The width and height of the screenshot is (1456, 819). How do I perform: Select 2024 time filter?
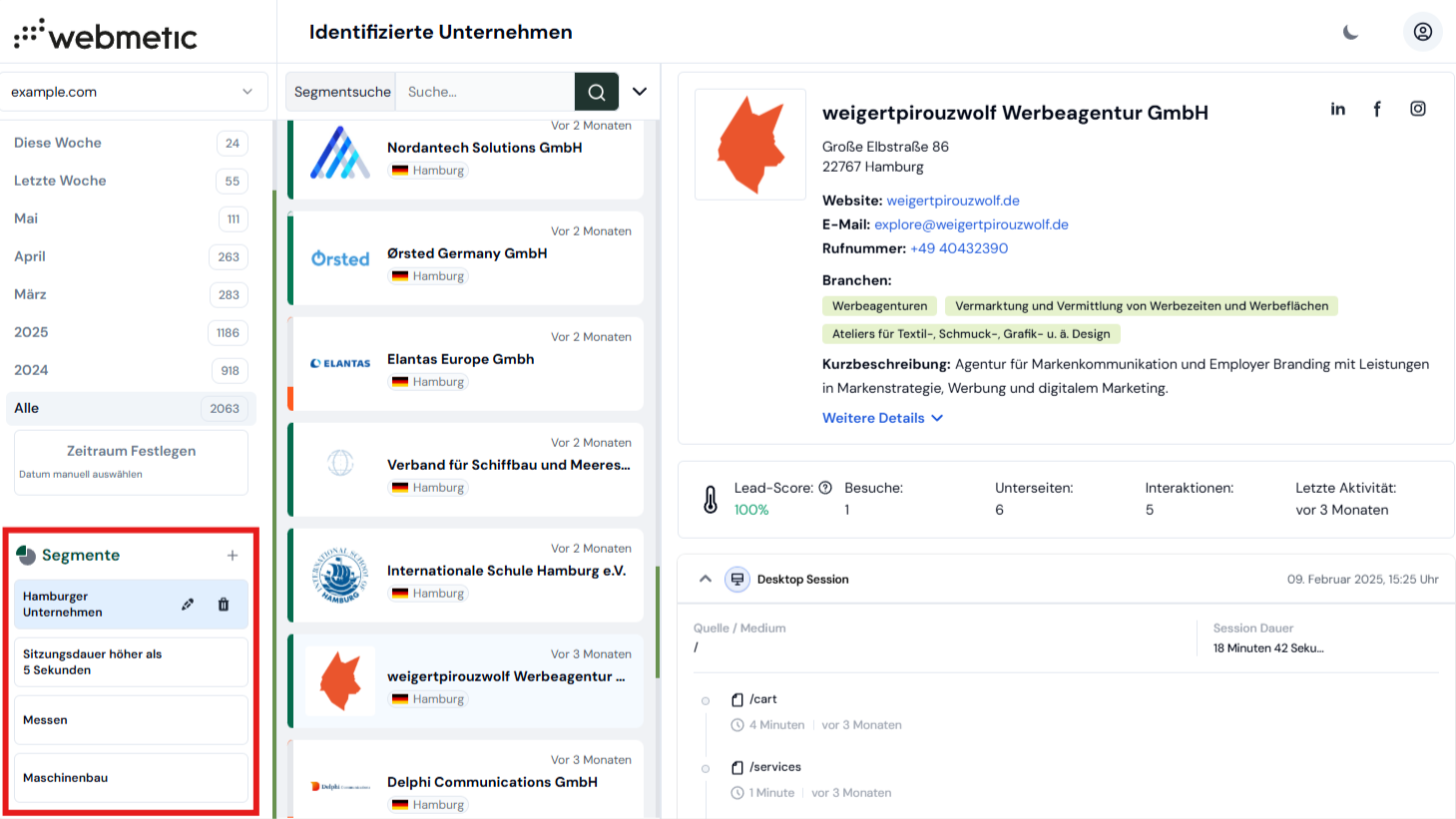(131, 370)
